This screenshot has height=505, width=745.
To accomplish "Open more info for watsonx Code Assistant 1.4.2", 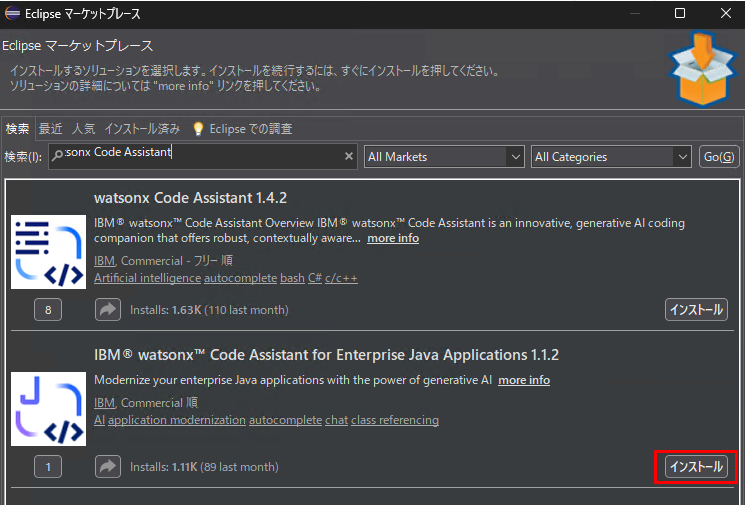I will (x=393, y=238).
